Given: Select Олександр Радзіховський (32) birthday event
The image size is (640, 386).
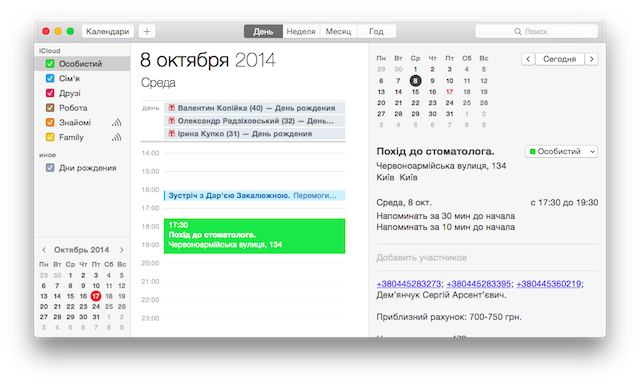Looking at the screenshot, I should pyautogui.click(x=254, y=121).
